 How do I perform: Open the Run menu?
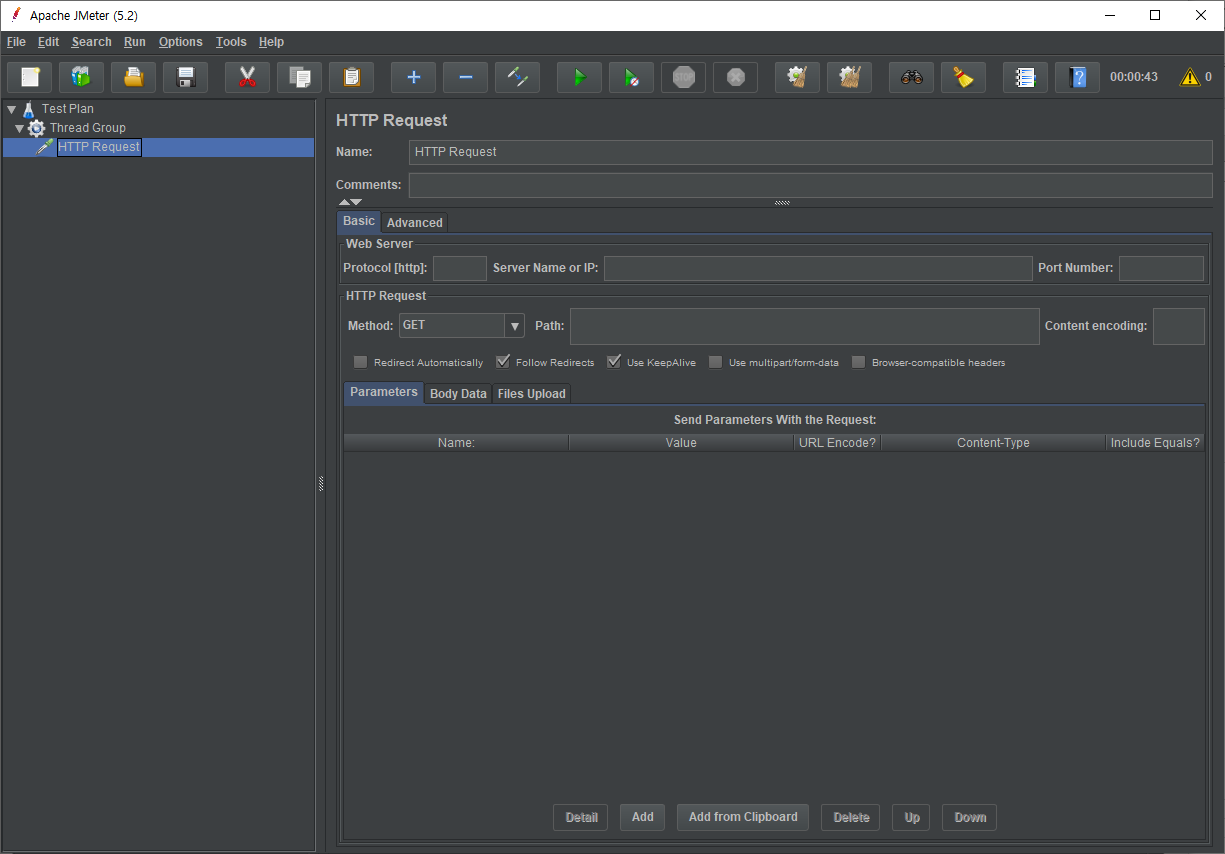pyautogui.click(x=135, y=42)
